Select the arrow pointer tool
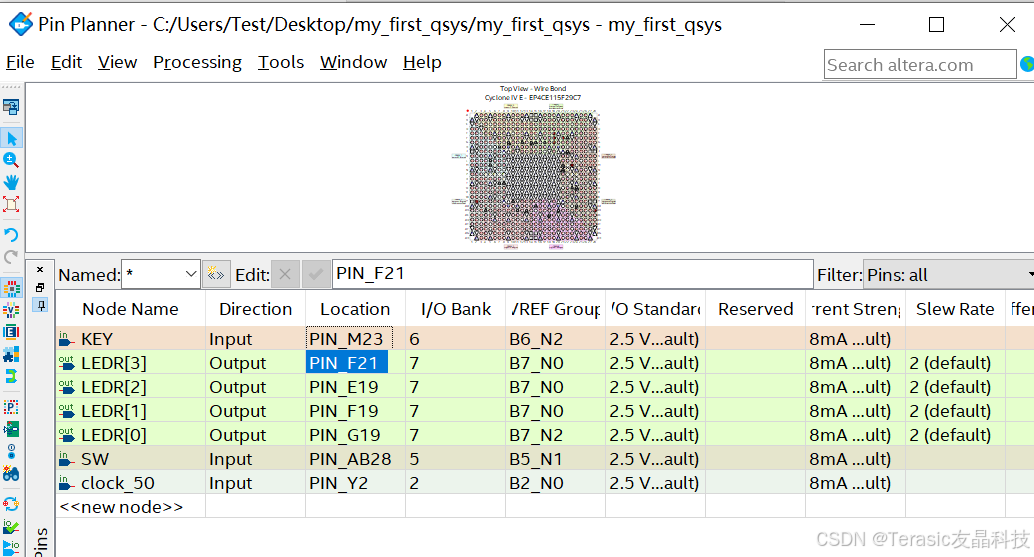 [x=11, y=138]
